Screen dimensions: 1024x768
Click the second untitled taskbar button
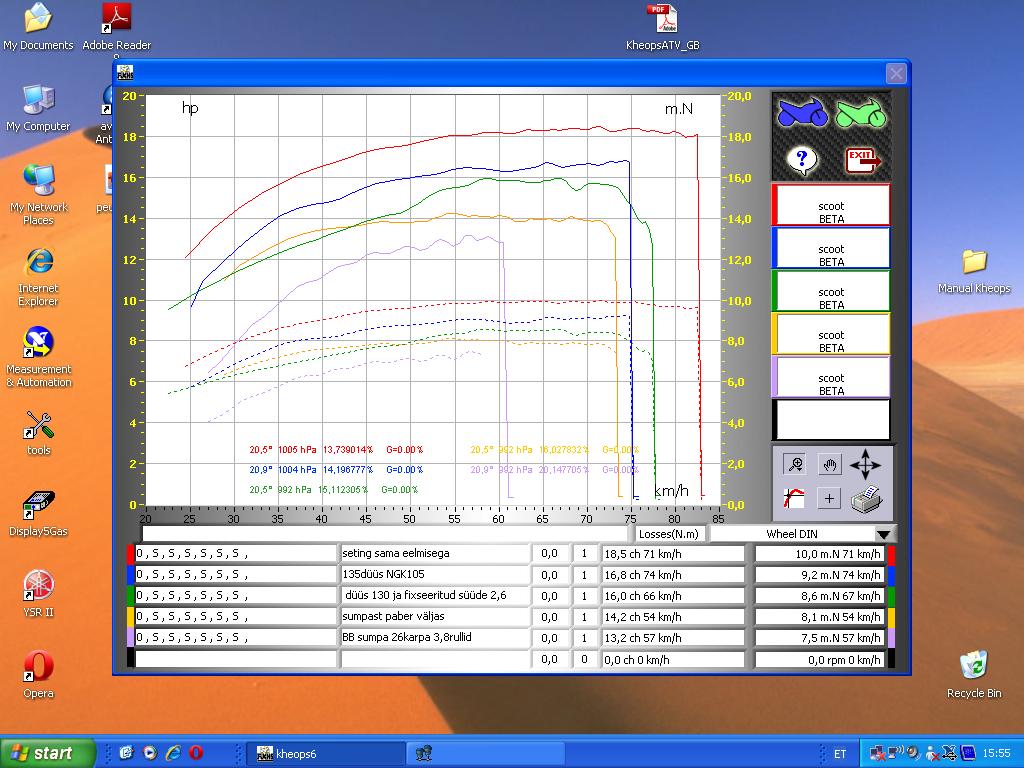(x=485, y=754)
